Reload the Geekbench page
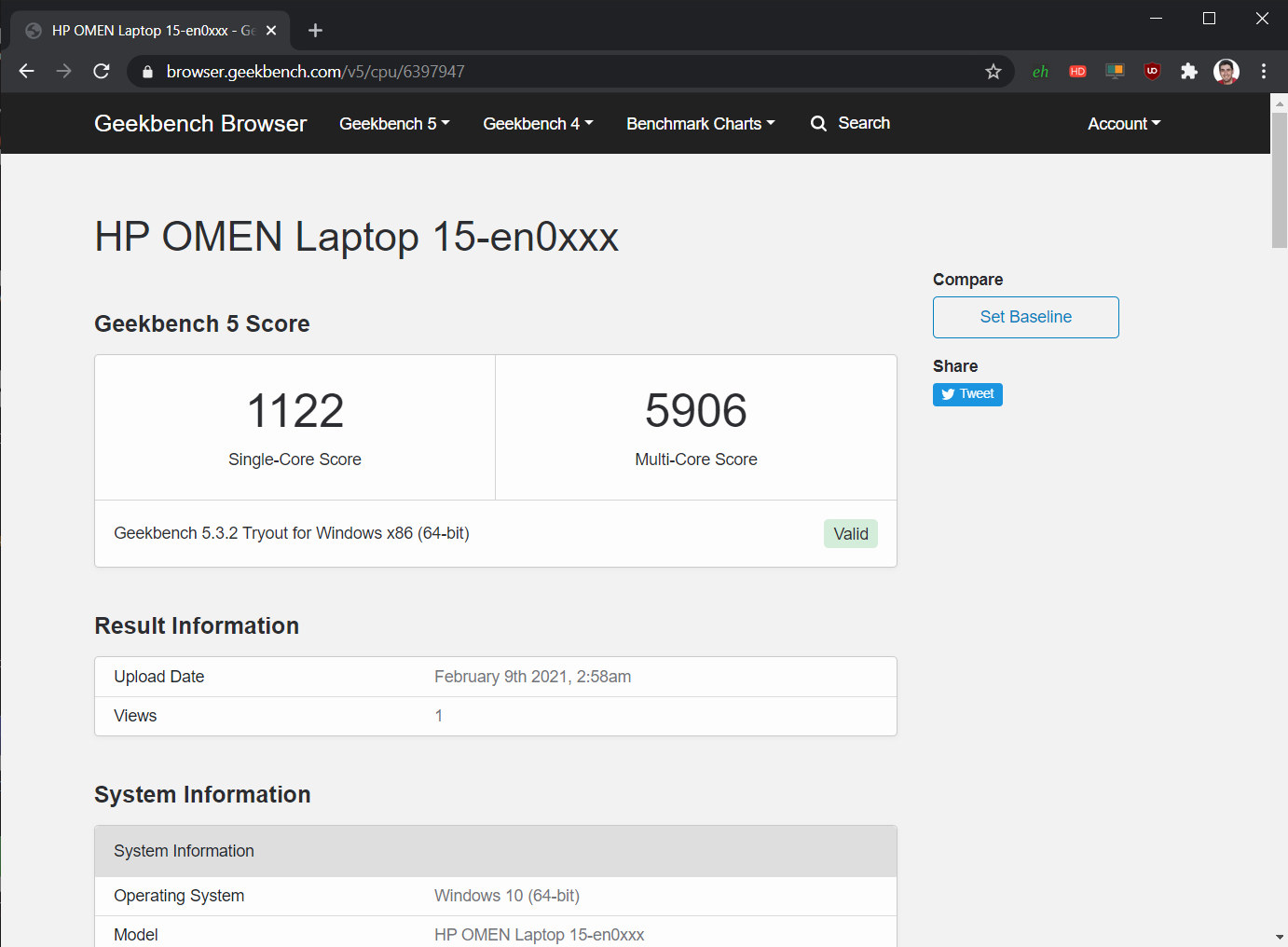This screenshot has height=947, width=1288. pos(102,72)
